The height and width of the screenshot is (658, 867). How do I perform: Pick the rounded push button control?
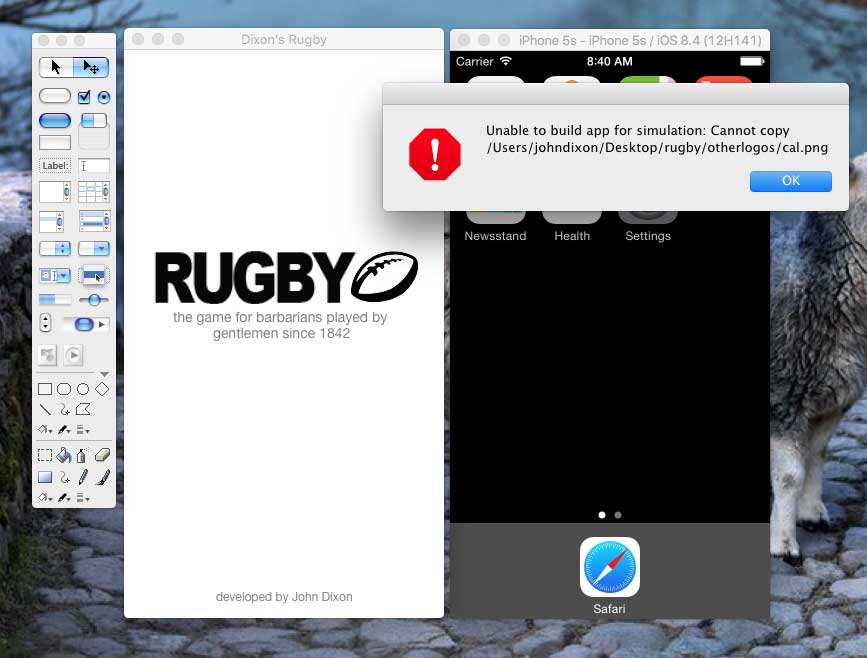coord(55,96)
